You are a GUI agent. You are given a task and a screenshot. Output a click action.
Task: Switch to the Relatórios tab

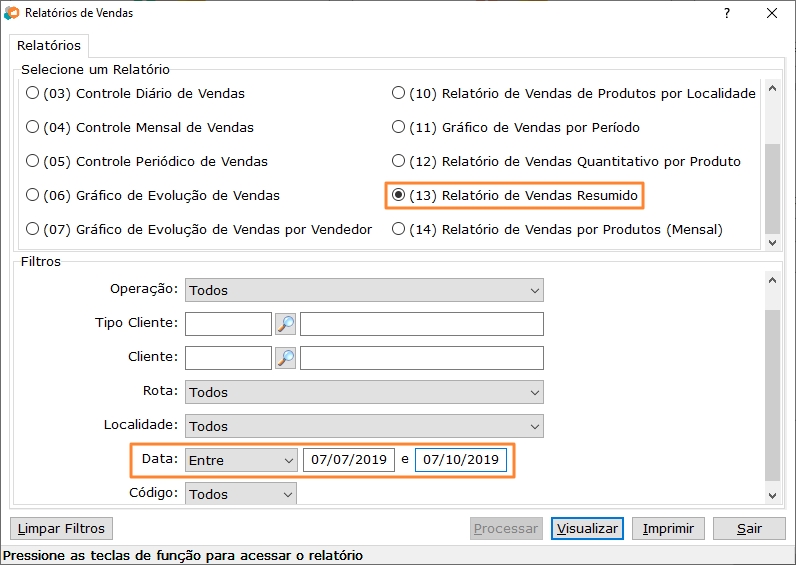[x=49, y=46]
